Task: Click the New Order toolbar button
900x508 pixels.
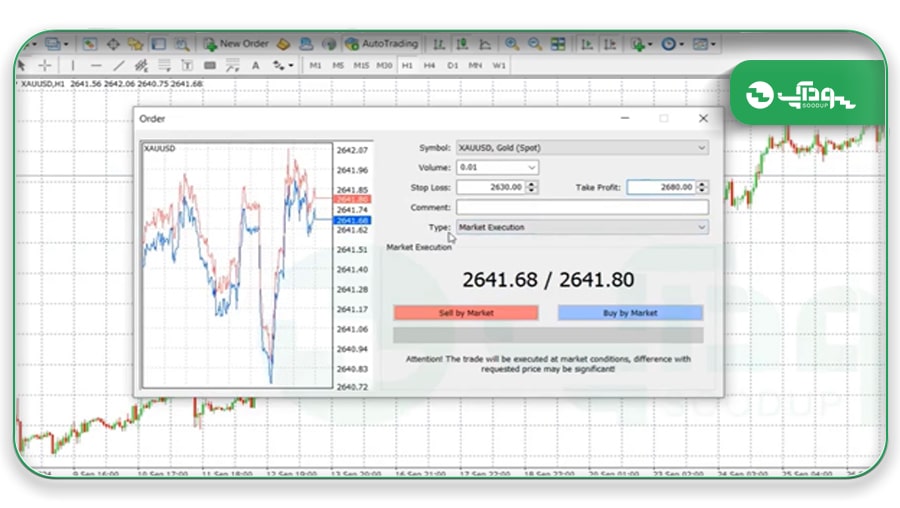Action: click(x=236, y=44)
